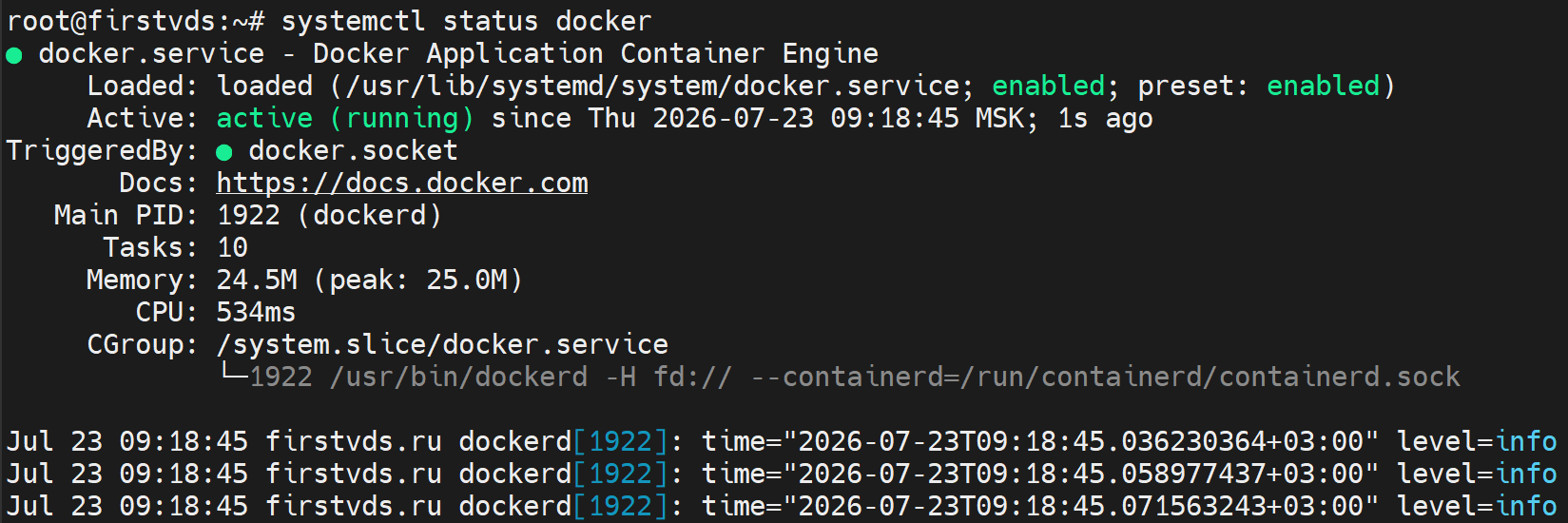Click 'info' level in last log line
Image resolution: width=1568 pixels, height=523 pixels.
[x=1526, y=506]
